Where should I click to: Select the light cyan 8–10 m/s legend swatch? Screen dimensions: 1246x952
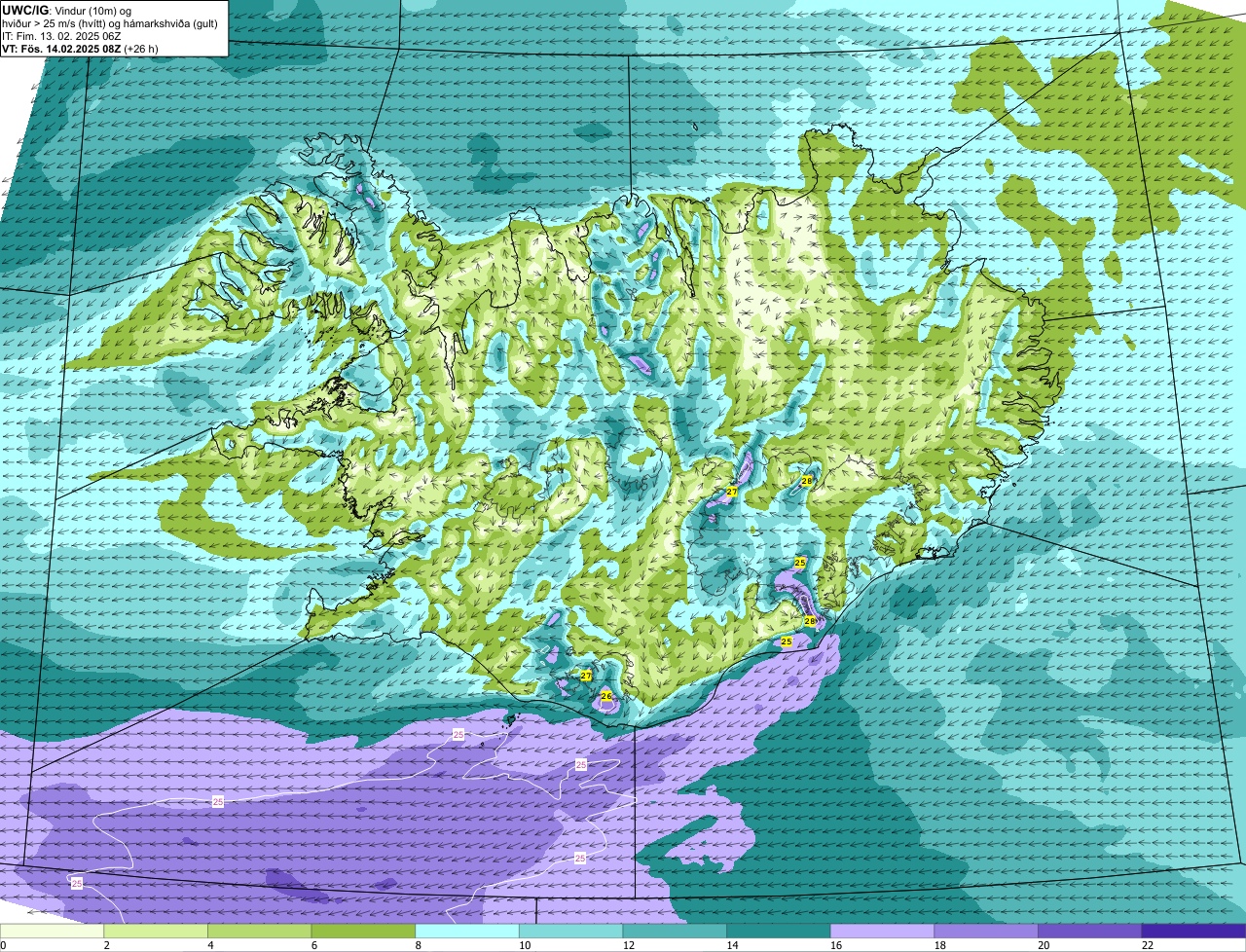467,932
